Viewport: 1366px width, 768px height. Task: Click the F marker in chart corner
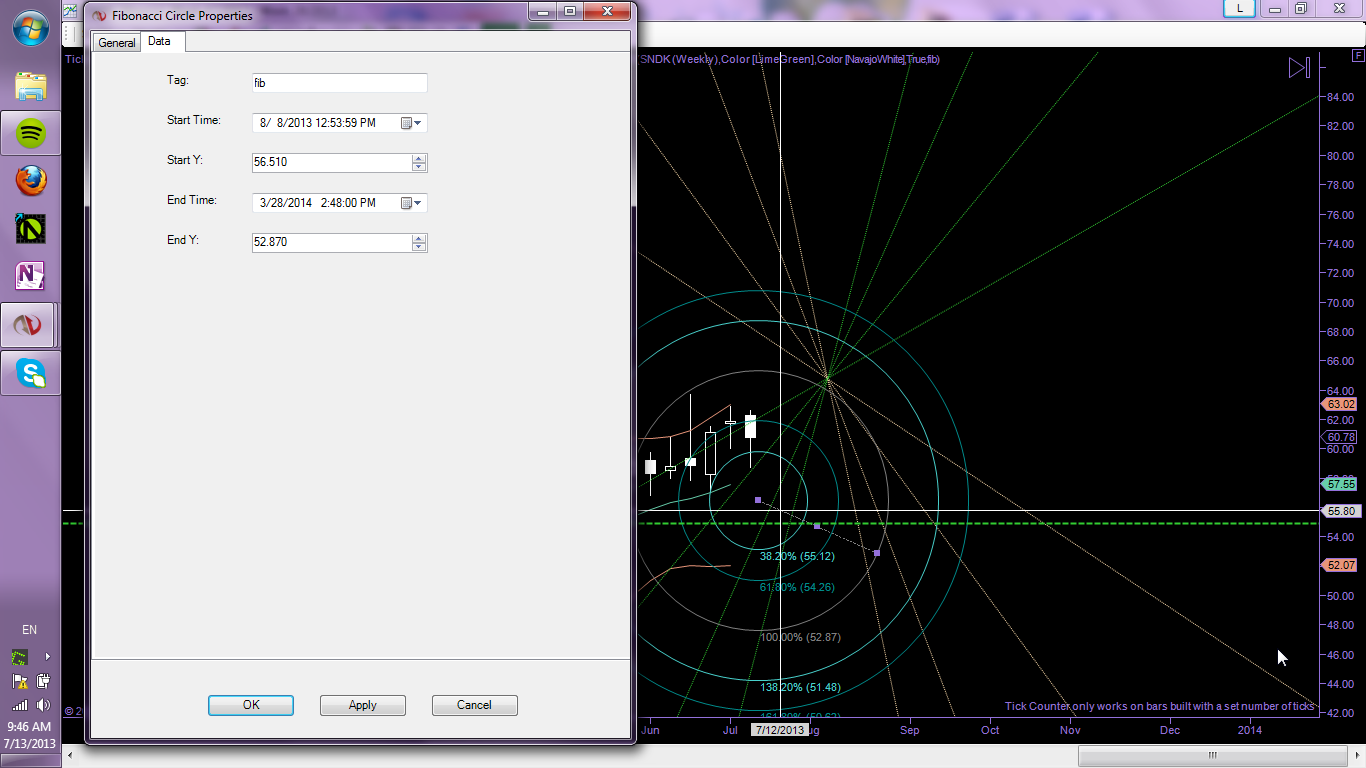1358,56
